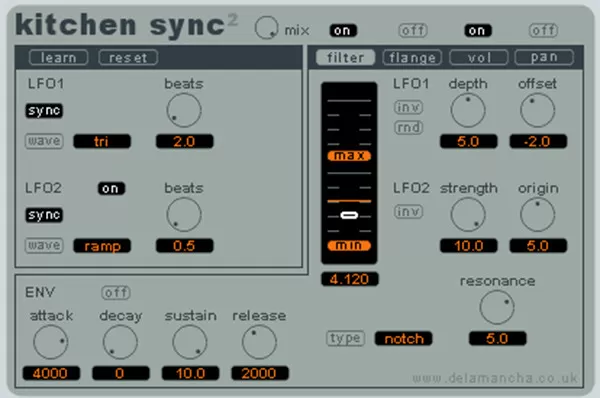Click the LFO1 'tri' waveform display
The height and width of the screenshot is (398, 600).
click(102, 141)
